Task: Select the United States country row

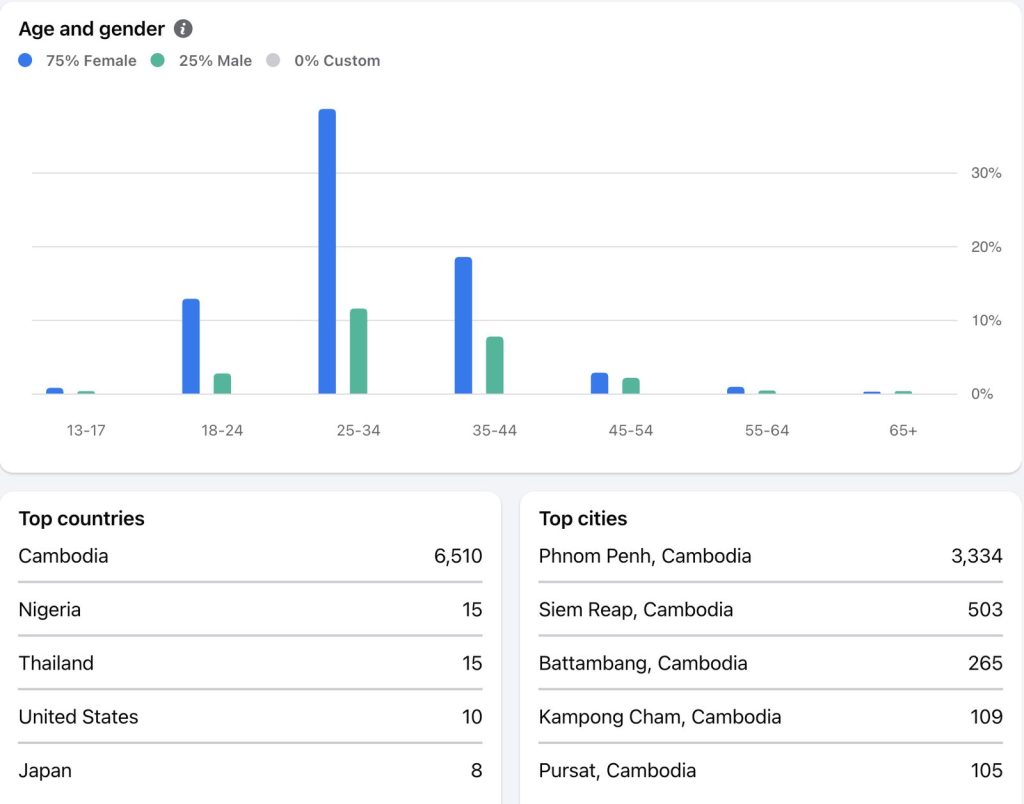Action: tap(250, 716)
